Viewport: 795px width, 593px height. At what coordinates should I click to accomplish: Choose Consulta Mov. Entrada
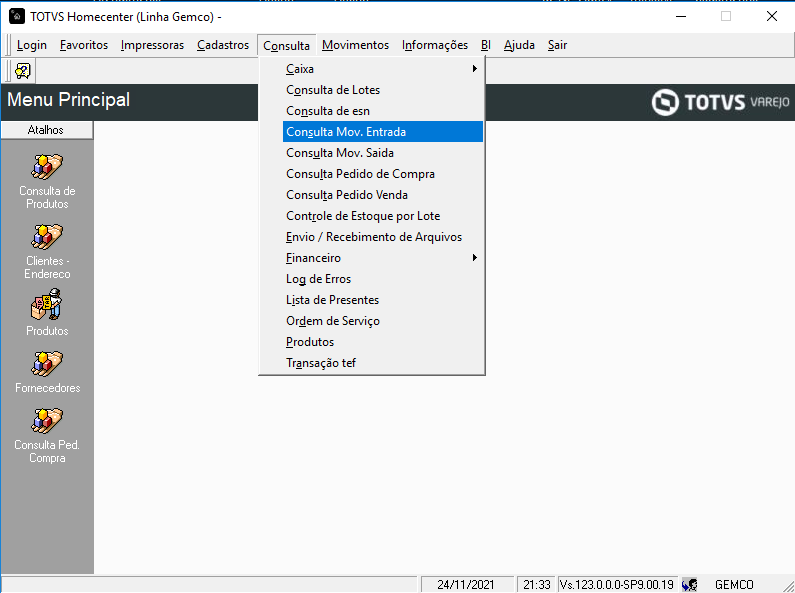[x=383, y=132]
